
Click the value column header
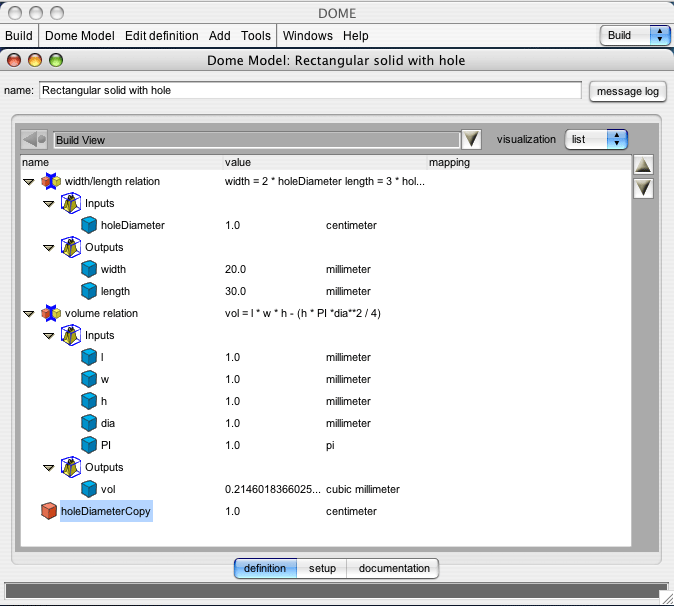325,162
